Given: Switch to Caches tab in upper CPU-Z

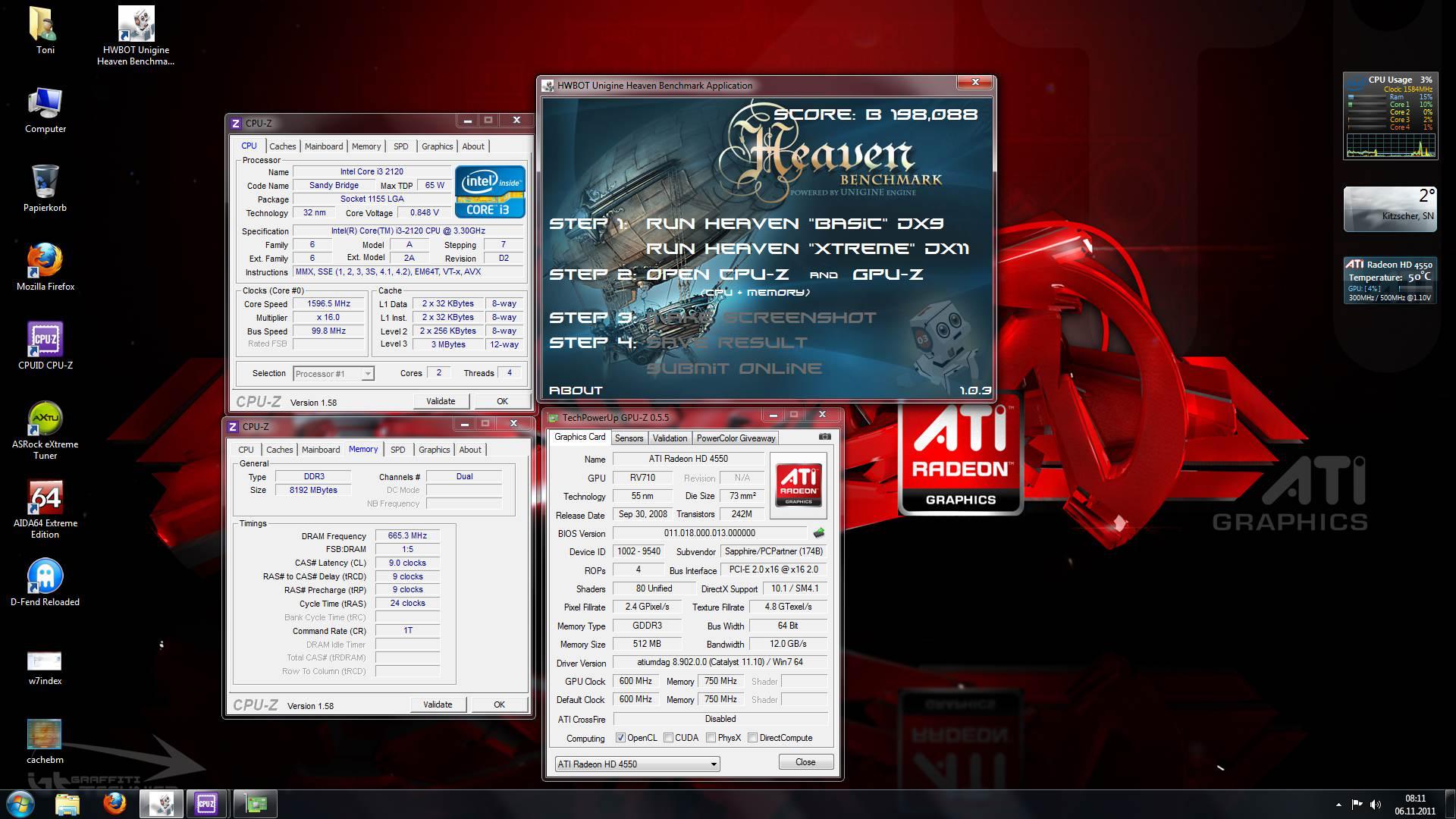Looking at the screenshot, I should pos(282,146).
